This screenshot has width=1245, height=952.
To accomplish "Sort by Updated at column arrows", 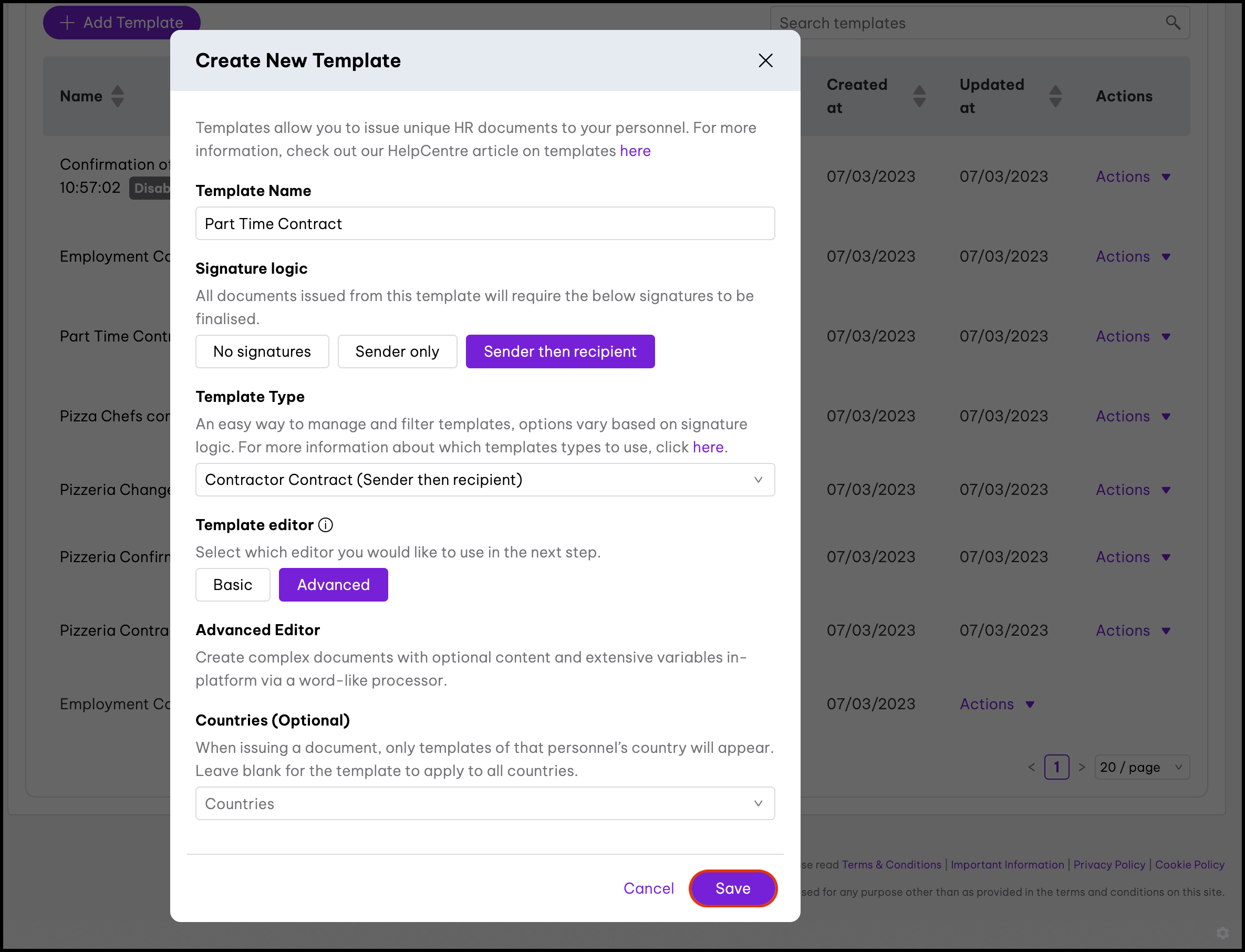I will click(x=1055, y=96).
